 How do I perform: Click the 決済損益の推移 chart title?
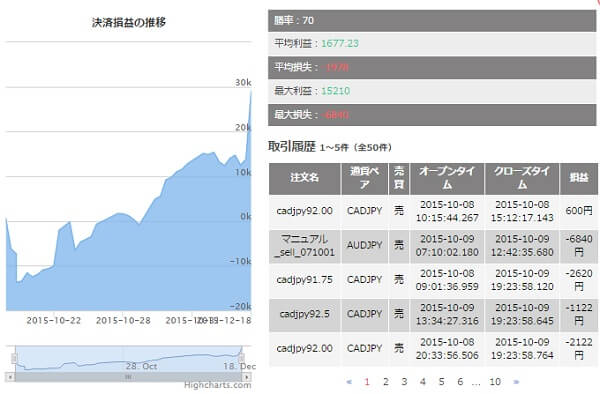[x=129, y=23]
